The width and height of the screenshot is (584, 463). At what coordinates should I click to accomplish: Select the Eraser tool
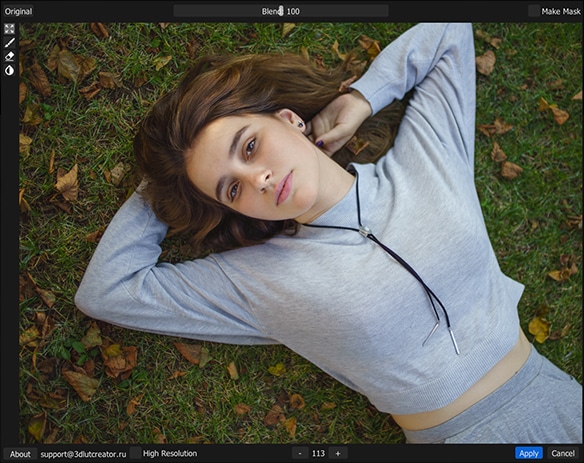[x=9, y=56]
